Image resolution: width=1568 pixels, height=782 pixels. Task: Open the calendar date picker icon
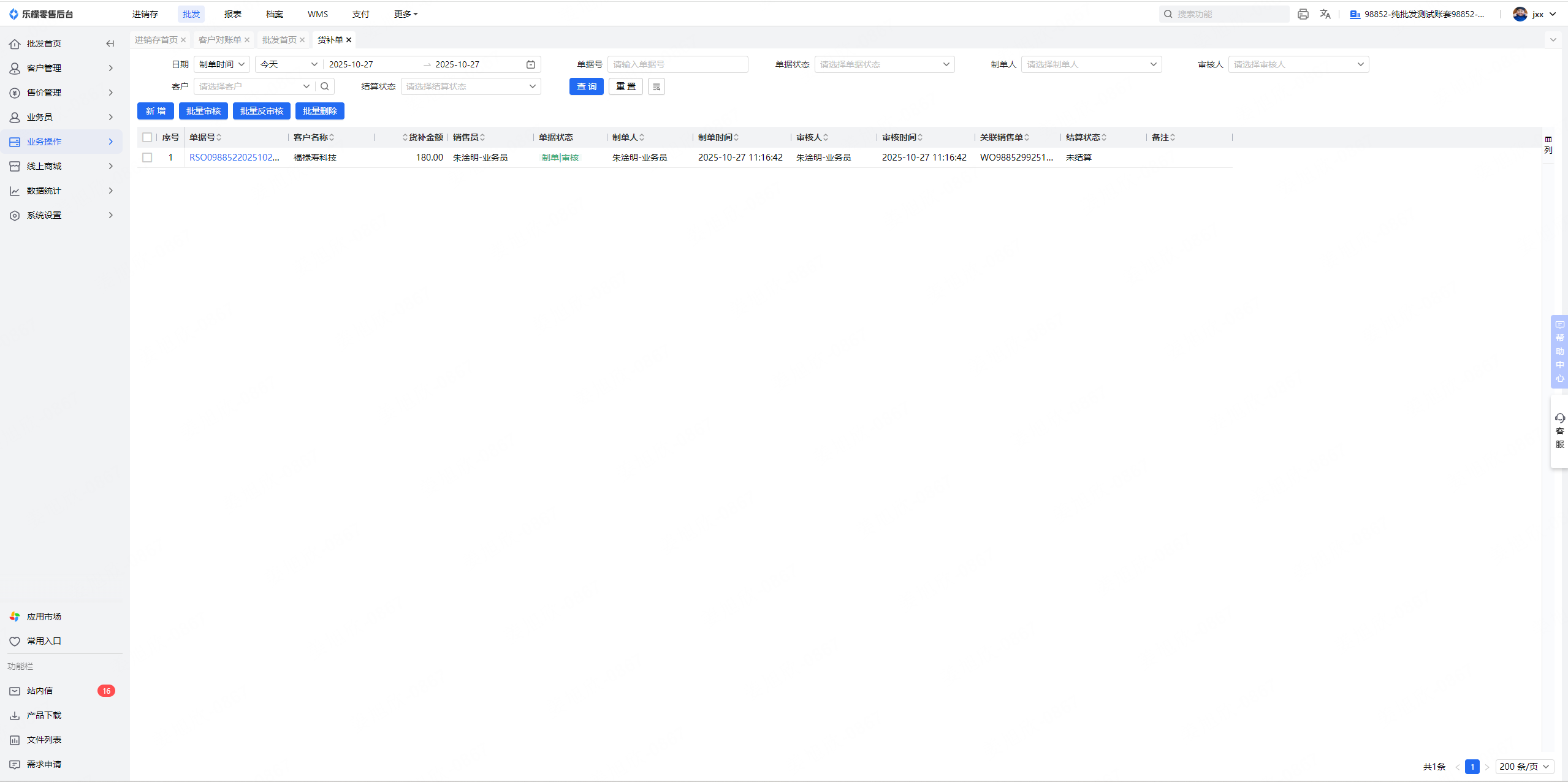point(531,64)
